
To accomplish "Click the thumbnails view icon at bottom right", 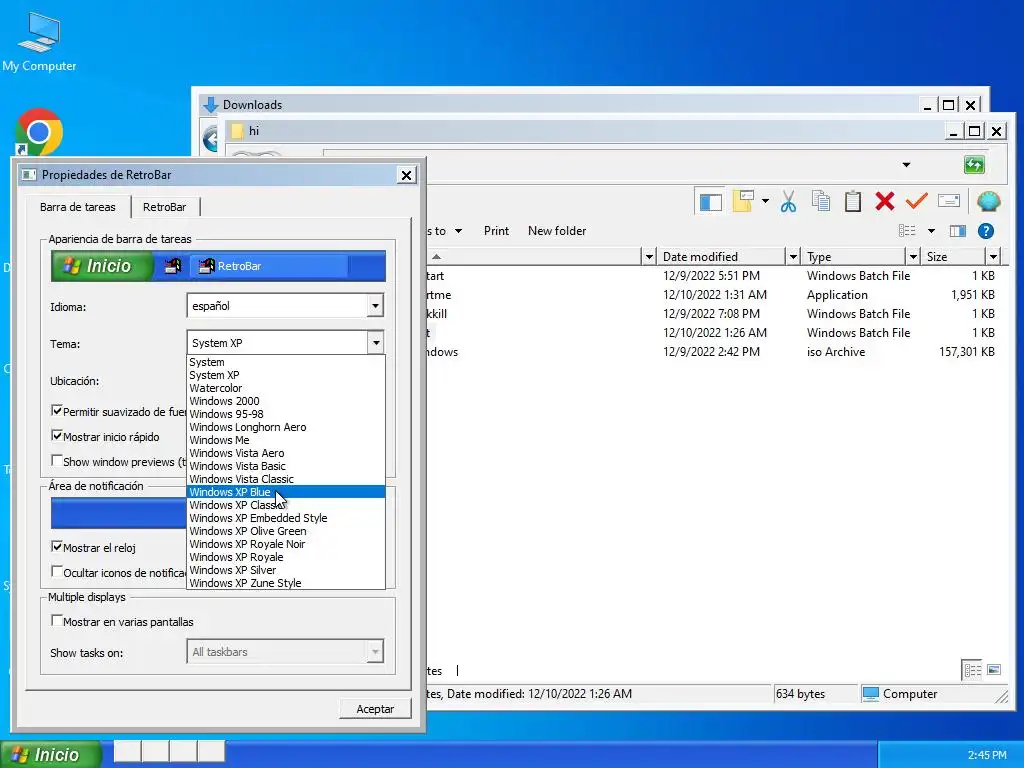I will coord(994,670).
